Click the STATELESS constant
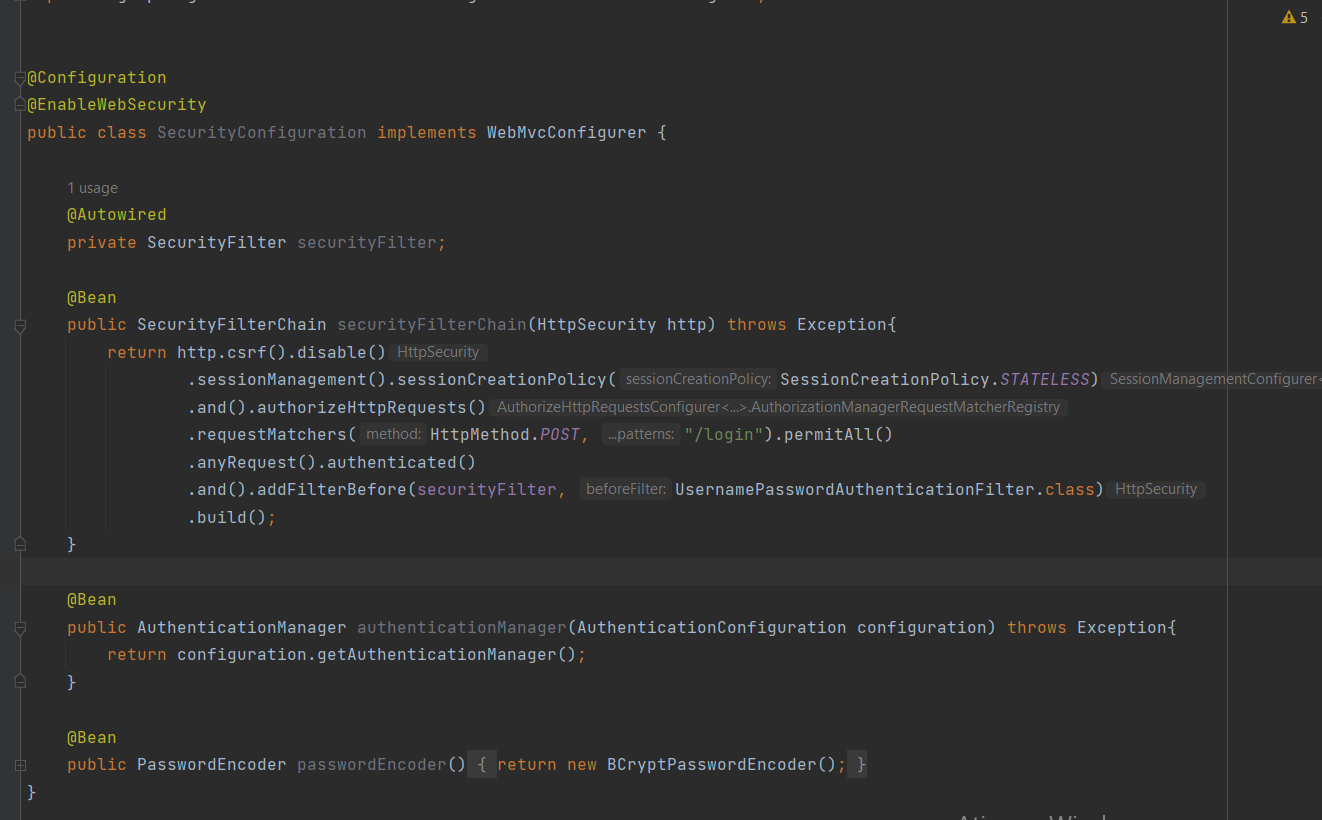Screen dimensions: 1322x820 click(x=1044, y=380)
